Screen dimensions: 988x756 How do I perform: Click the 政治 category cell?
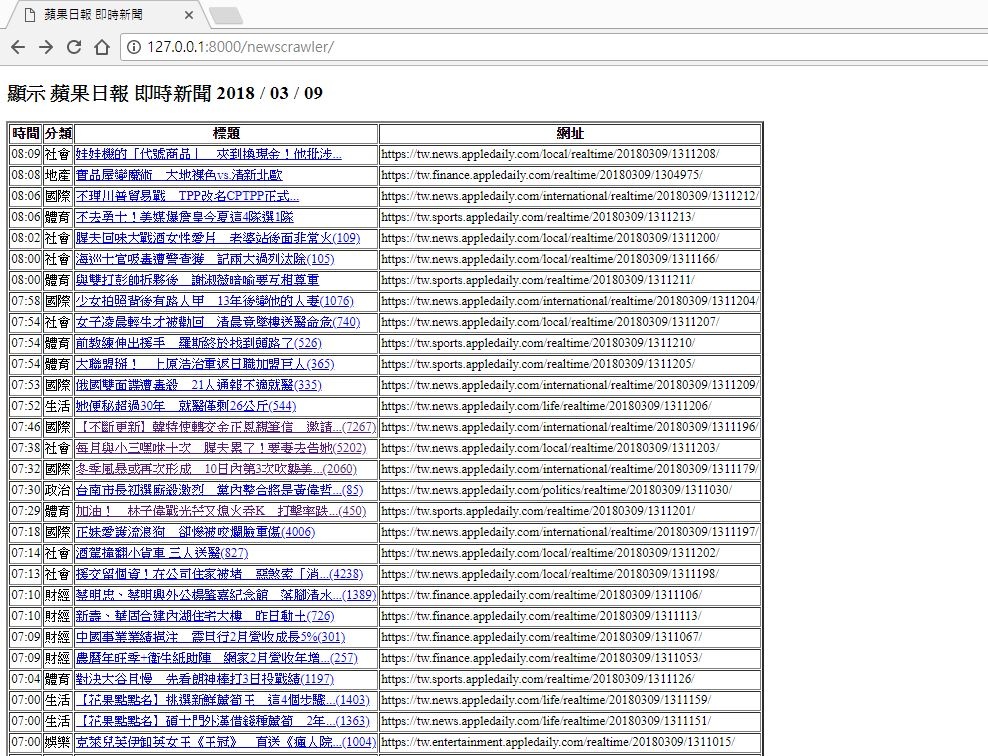click(x=58, y=490)
